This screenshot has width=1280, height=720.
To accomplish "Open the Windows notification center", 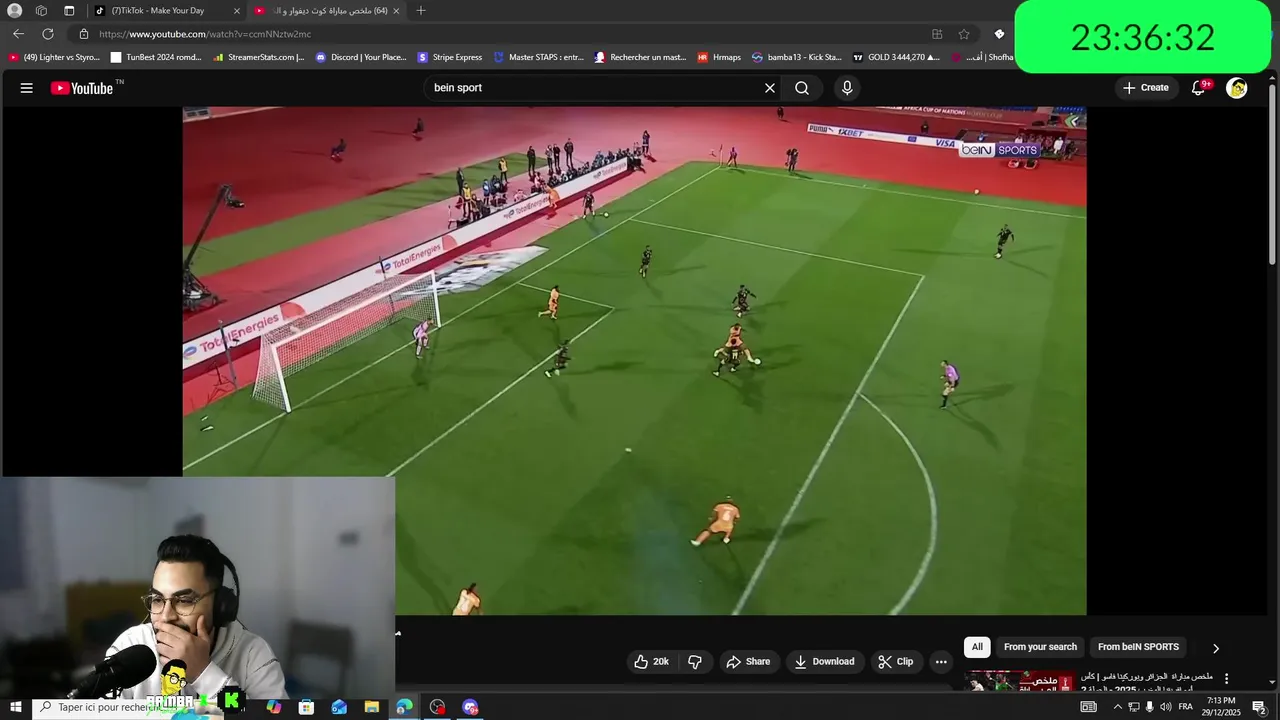I will (1260, 707).
